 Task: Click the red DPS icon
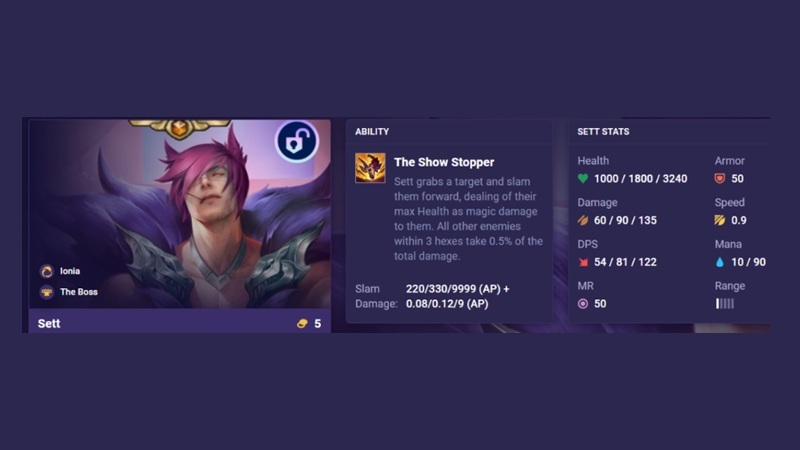click(583, 262)
